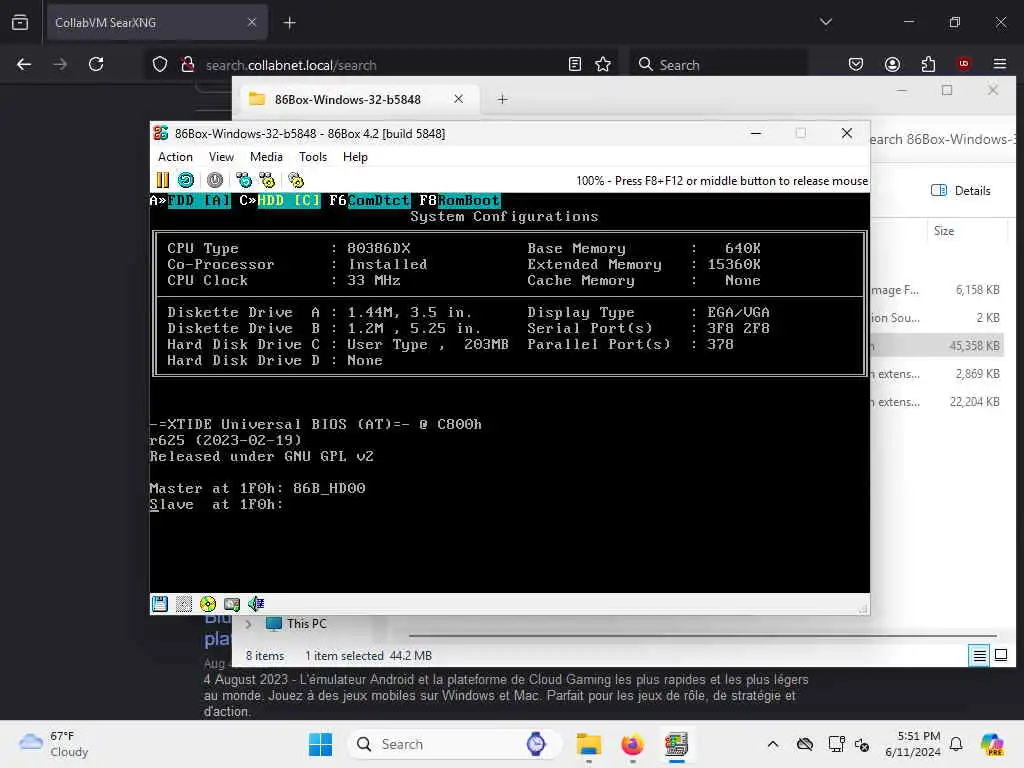Open Firefox application menu
Viewport: 1024px width, 768px height.
click(x=1000, y=64)
